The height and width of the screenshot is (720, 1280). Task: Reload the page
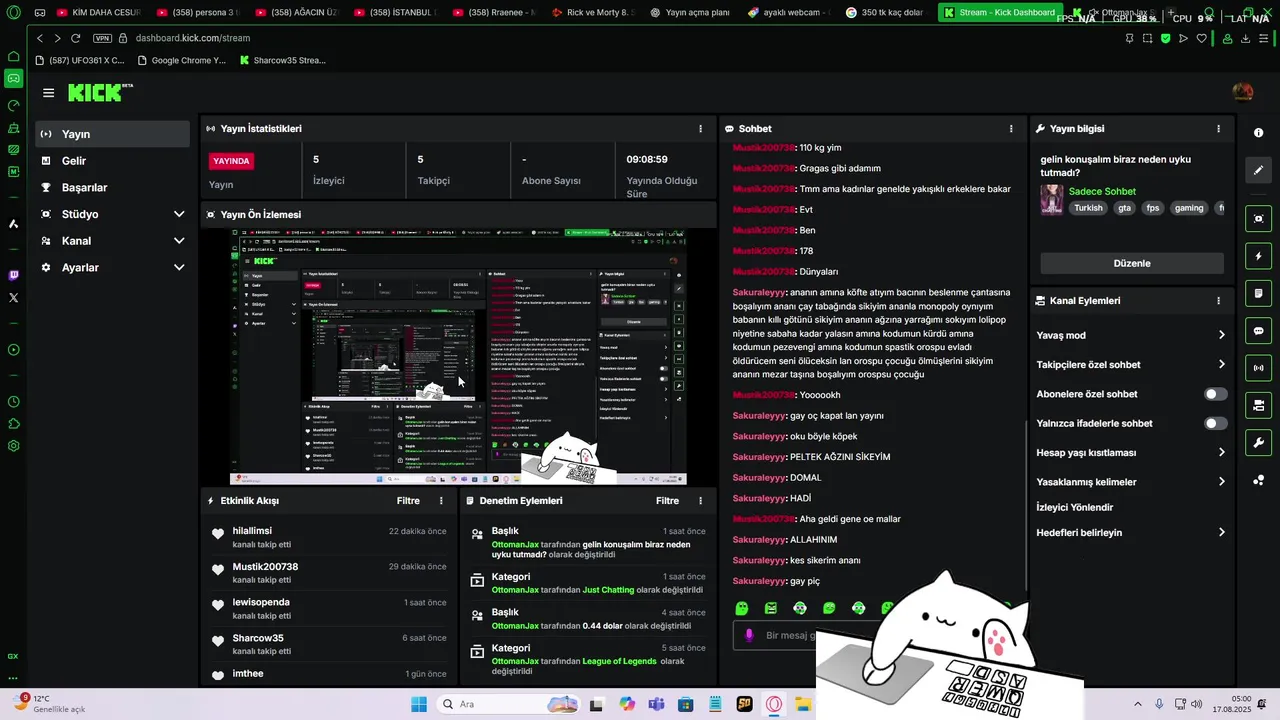click(x=75, y=38)
